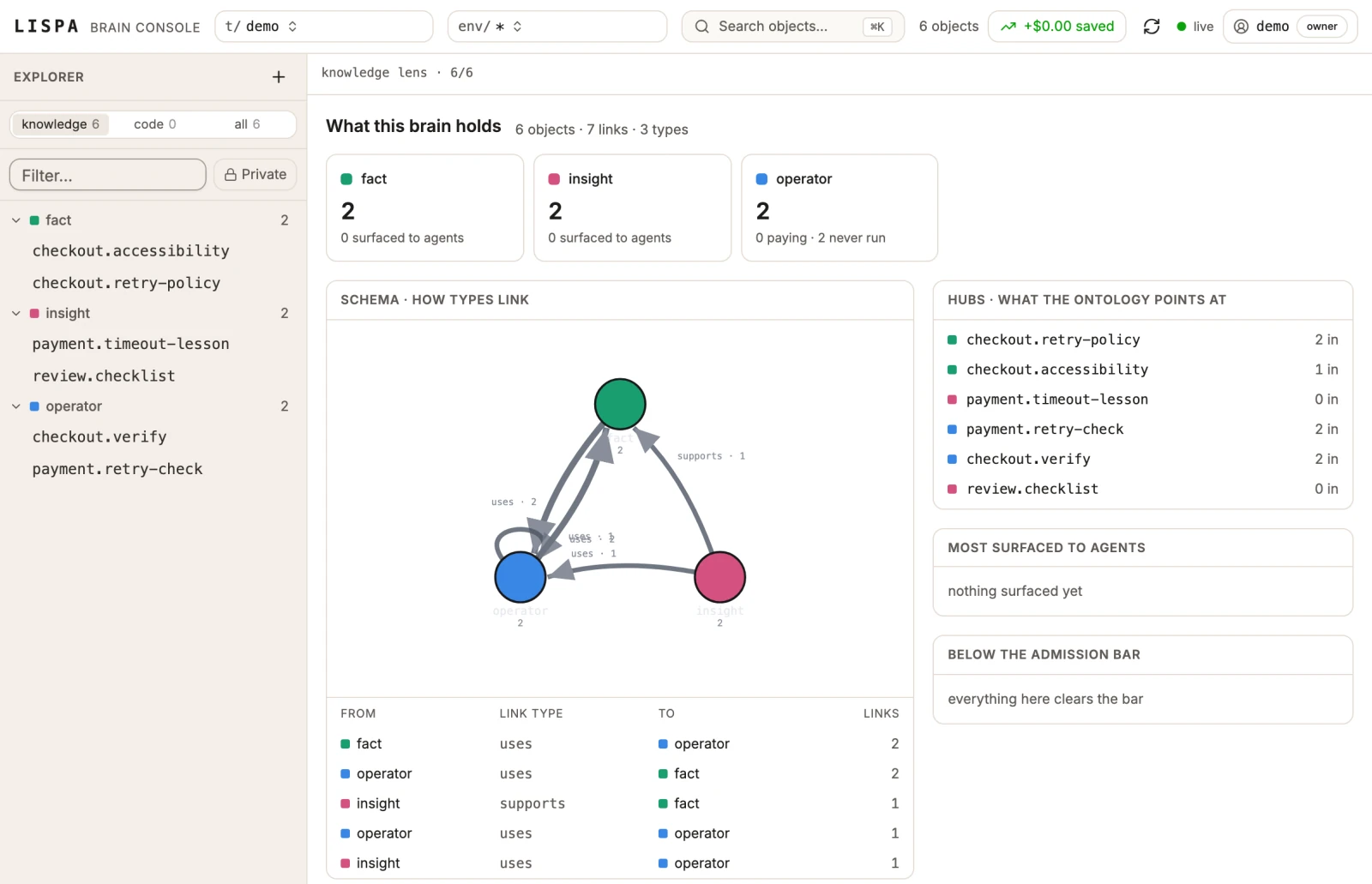Screen dimensions: 1372x884
Task: Open the operator type summary card
Action: point(839,207)
